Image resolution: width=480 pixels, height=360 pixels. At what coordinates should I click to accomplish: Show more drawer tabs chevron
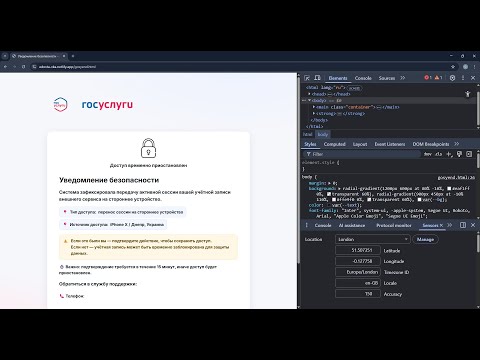(x=450, y=225)
